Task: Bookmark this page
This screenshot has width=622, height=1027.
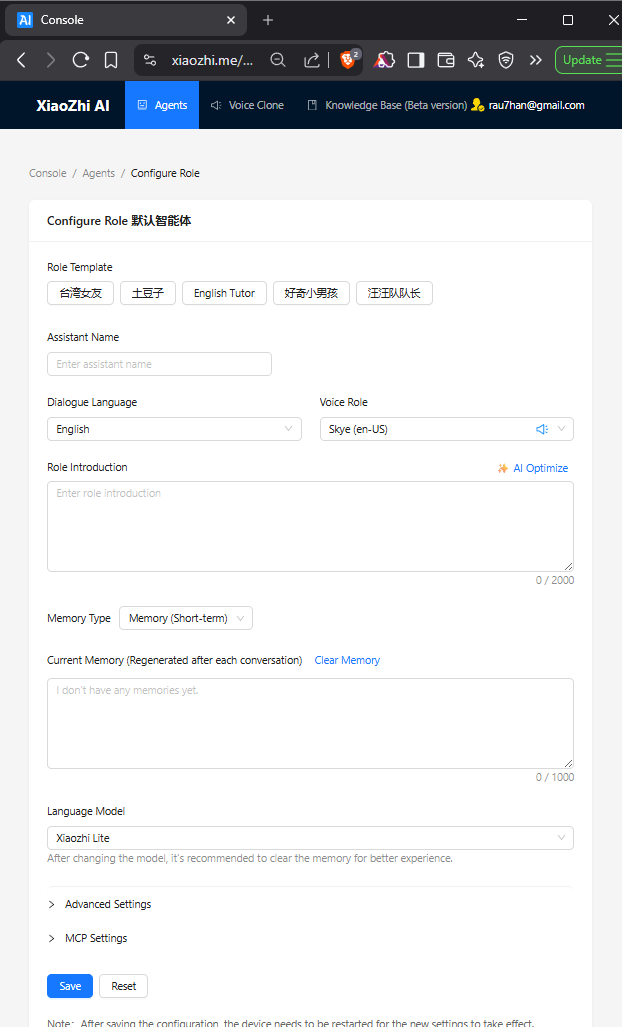Action: (111, 60)
